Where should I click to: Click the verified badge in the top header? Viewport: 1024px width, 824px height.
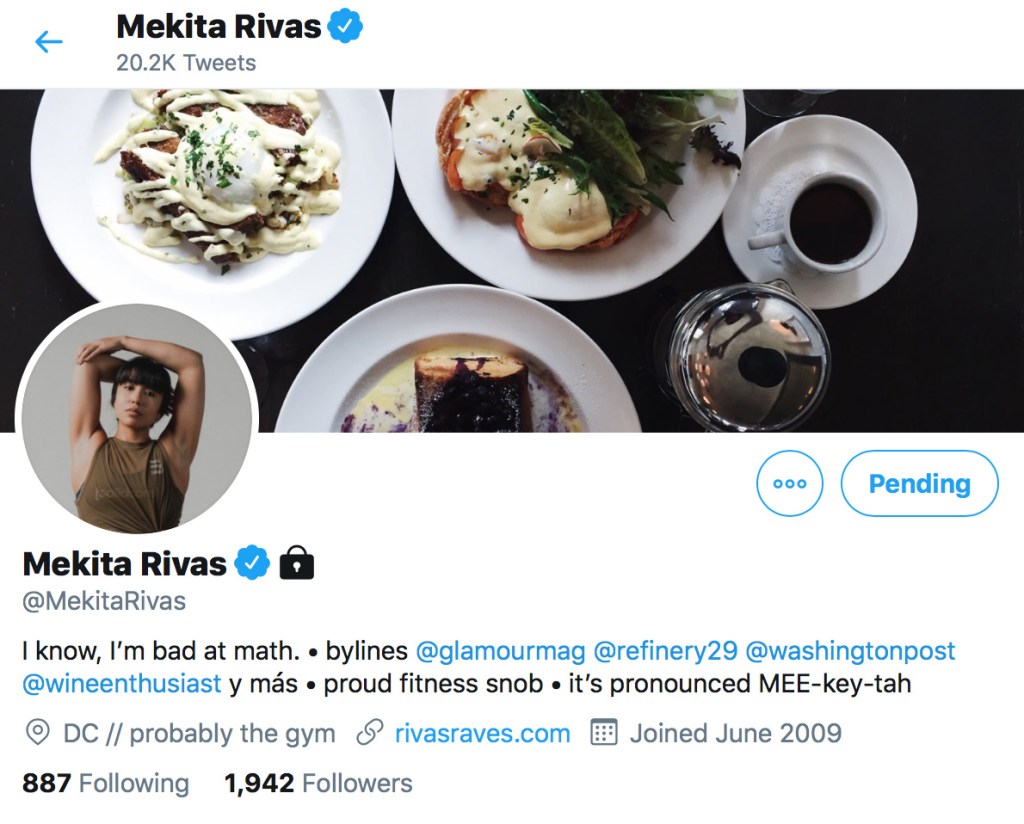pyautogui.click(x=346, y=27)
